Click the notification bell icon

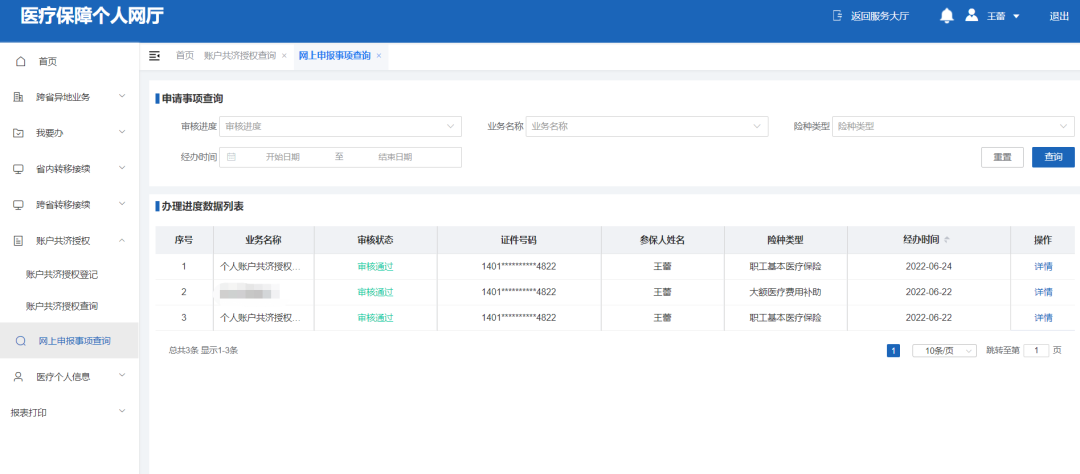pyautogui.click(x=946, y=16)
